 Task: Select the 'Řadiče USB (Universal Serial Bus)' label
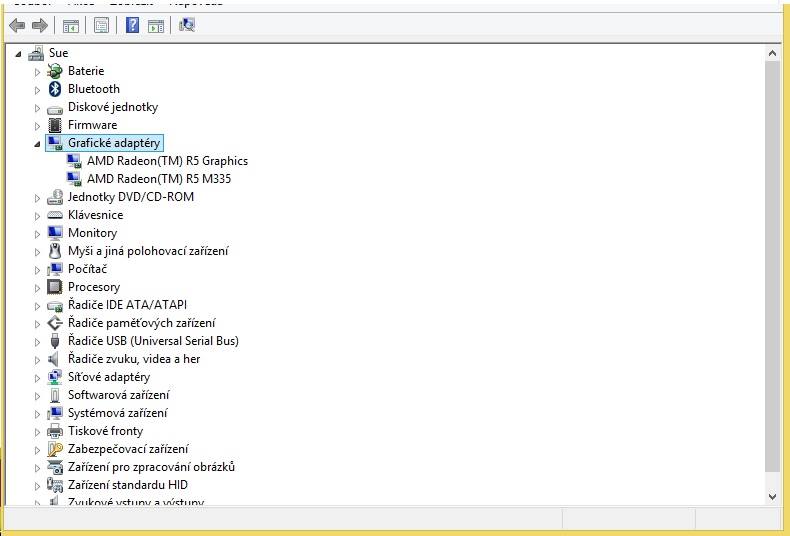point(153,341)
